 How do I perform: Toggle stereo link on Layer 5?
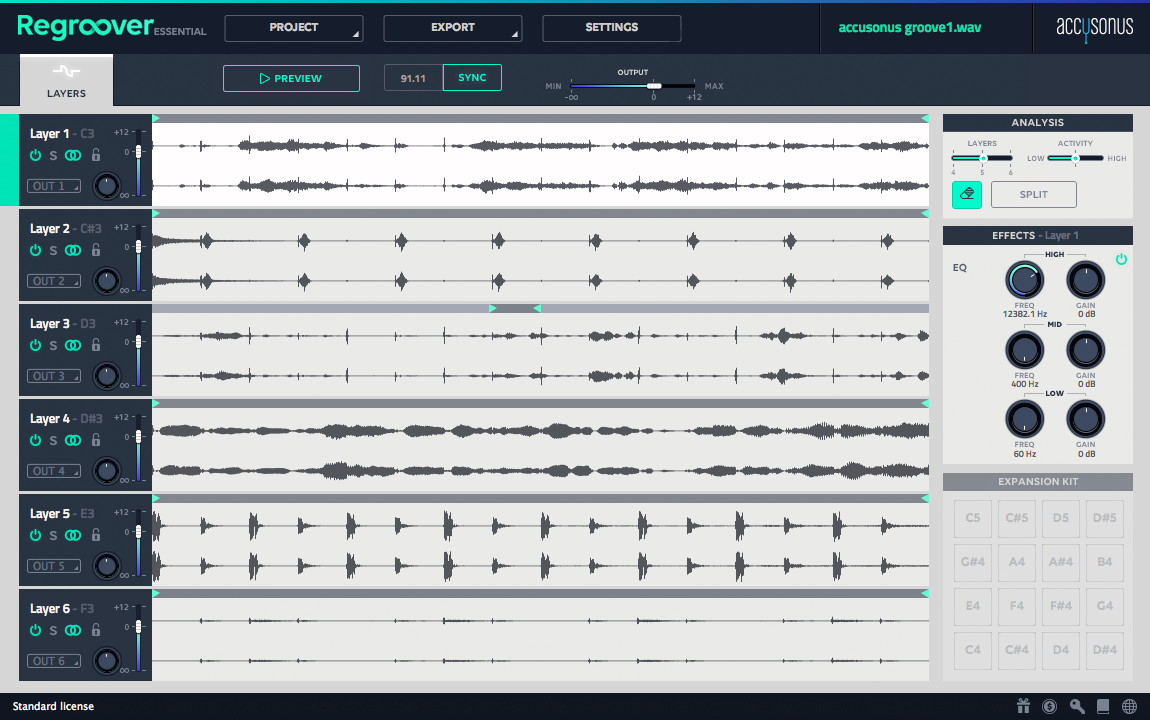point(73,535)
